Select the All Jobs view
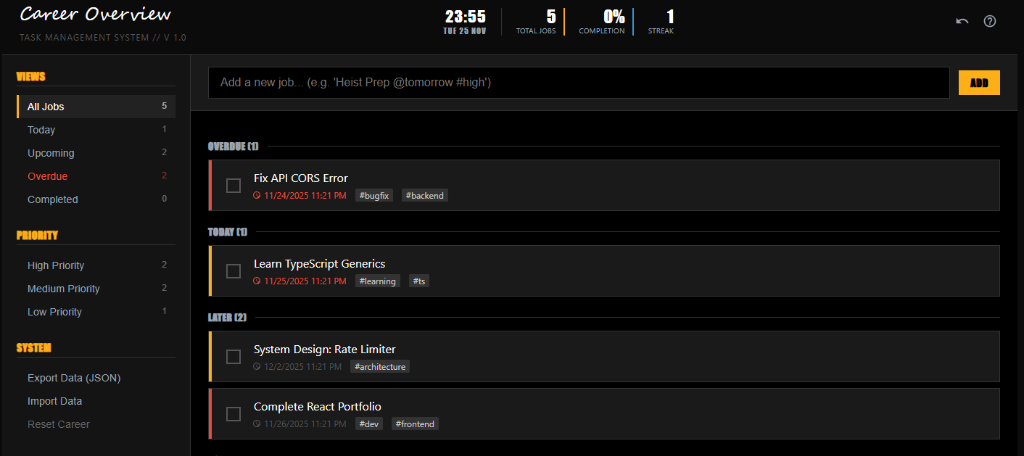Screen dimensions: 1024x456 pyautogui.click(x=96, y=106)
